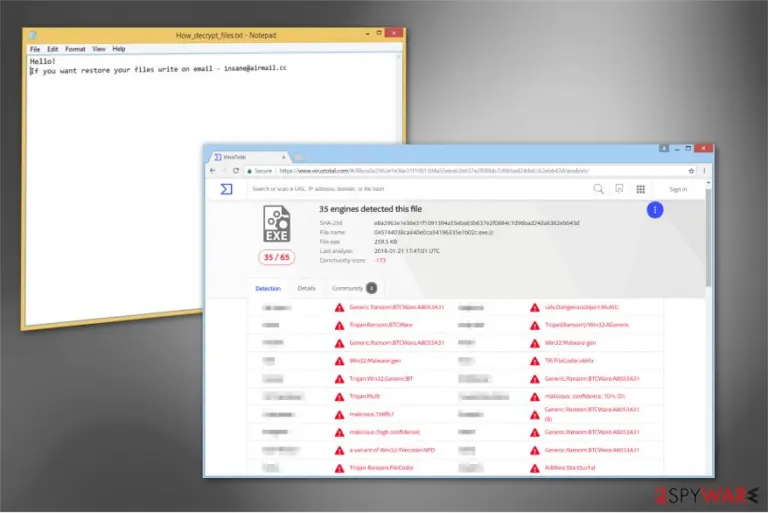The image size is (768, 513).
Task: Click the VirusTotal search input field
Action: tap(416, 189)
